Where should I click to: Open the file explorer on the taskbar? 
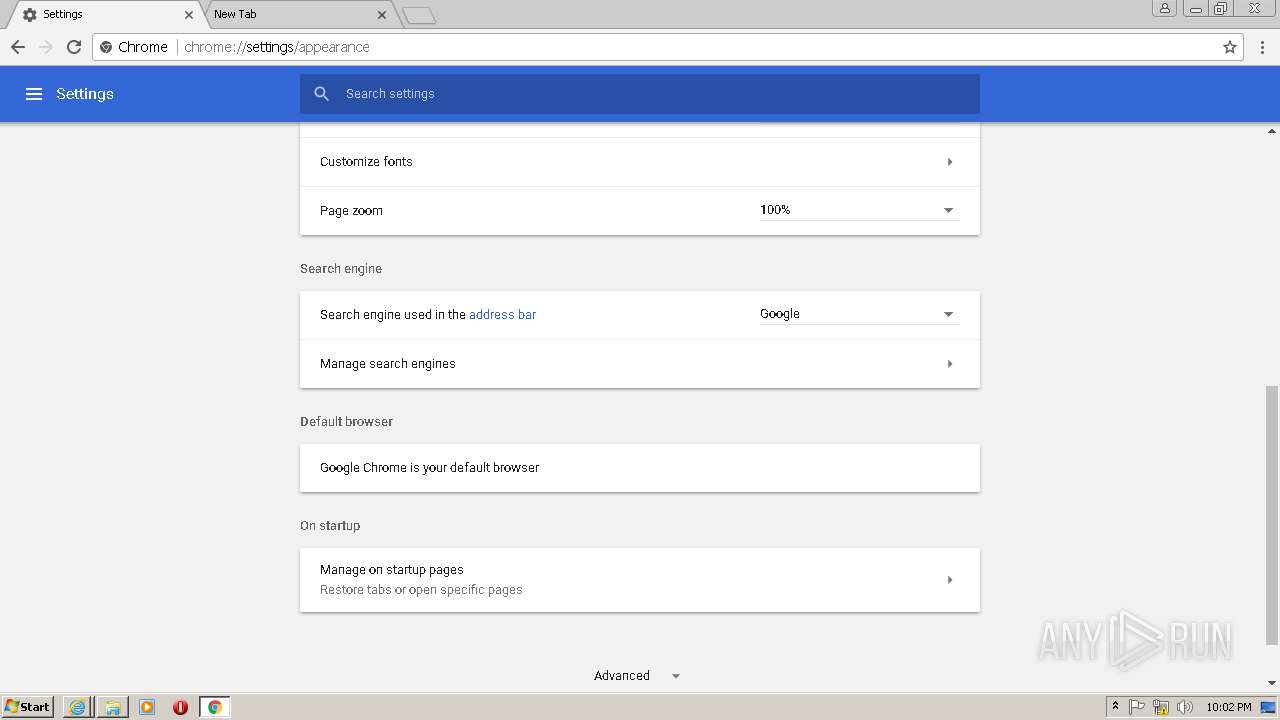(113, 707)
